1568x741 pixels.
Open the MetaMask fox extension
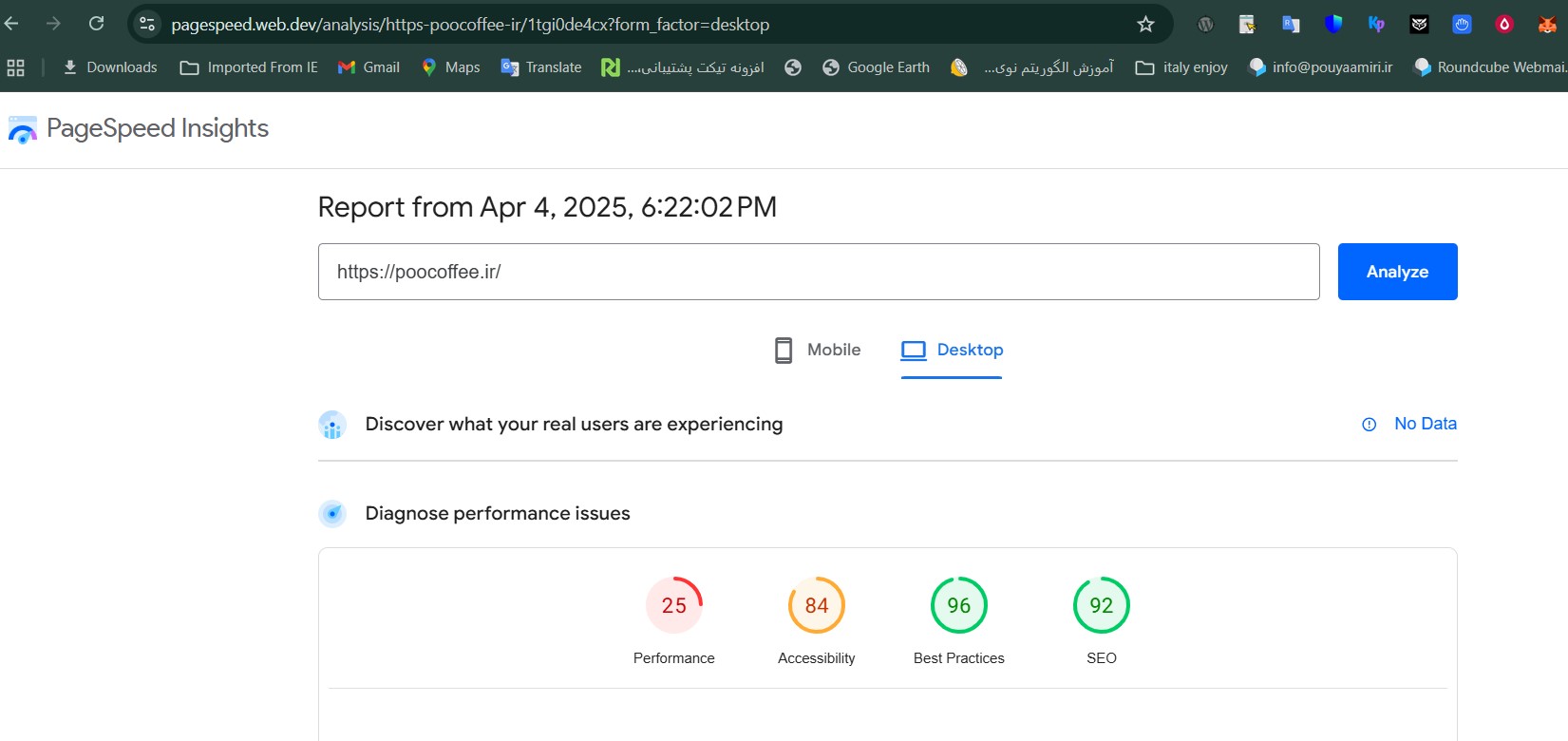[x=1547, y=25]
